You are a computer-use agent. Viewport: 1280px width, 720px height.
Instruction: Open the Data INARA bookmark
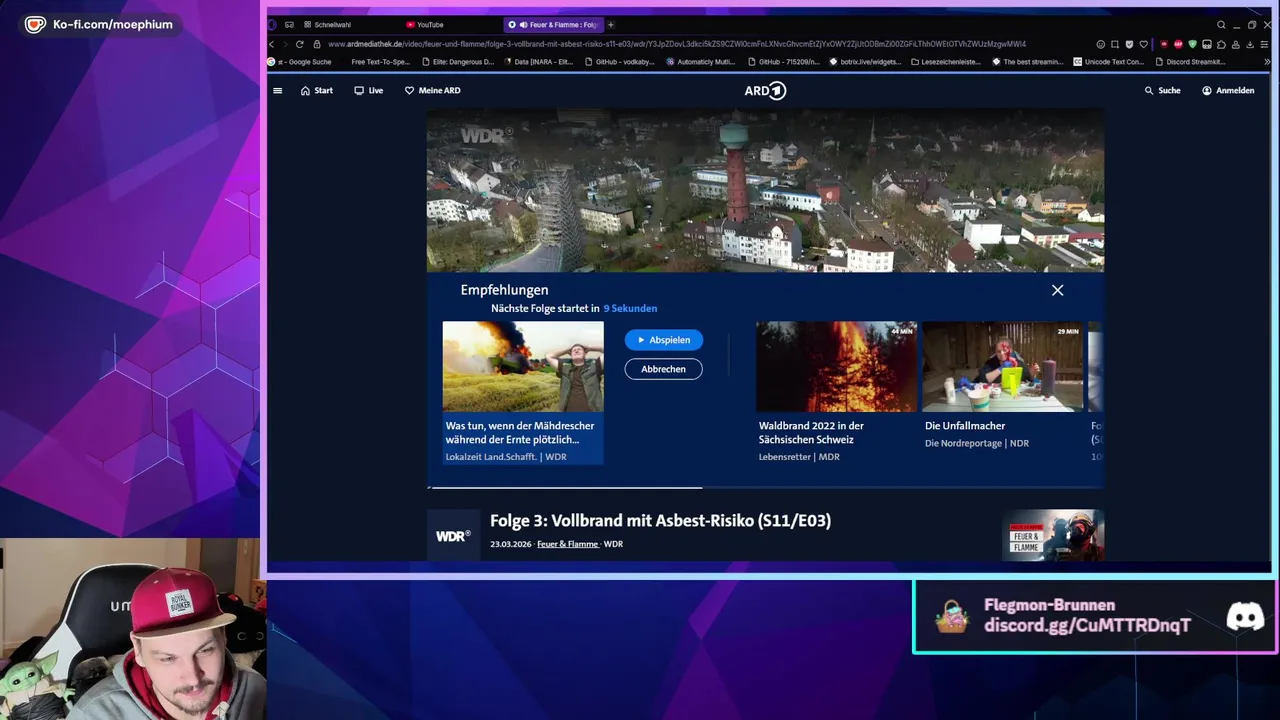click(x=539, y=62)
